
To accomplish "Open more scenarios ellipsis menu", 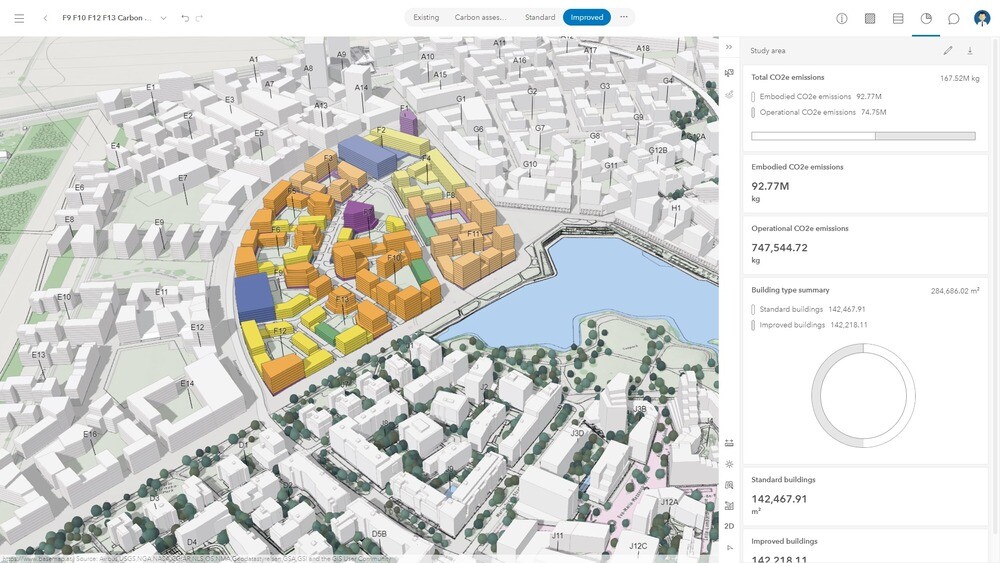I will click(624, 17).
